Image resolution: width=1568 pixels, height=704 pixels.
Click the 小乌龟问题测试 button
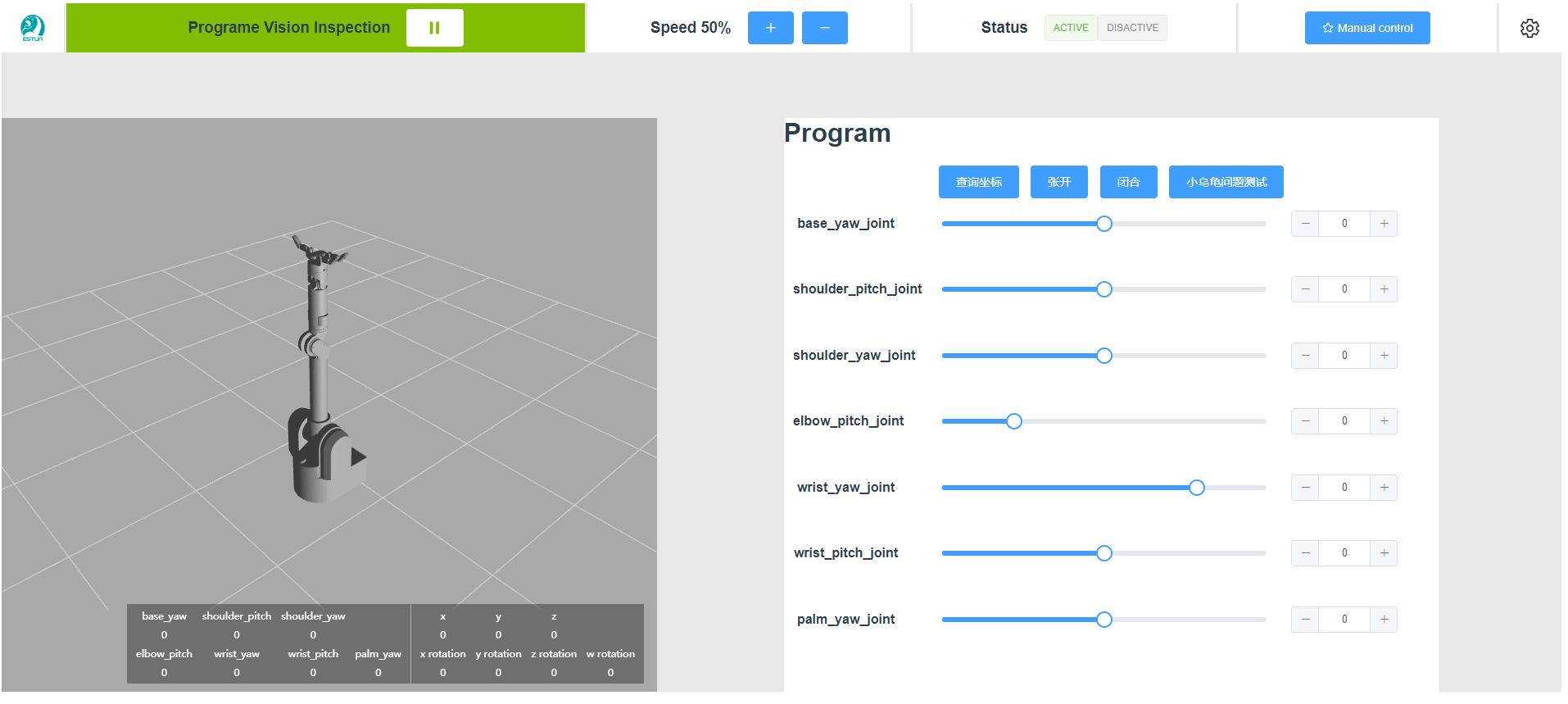pyautogui.click(x=1226, y=182)
